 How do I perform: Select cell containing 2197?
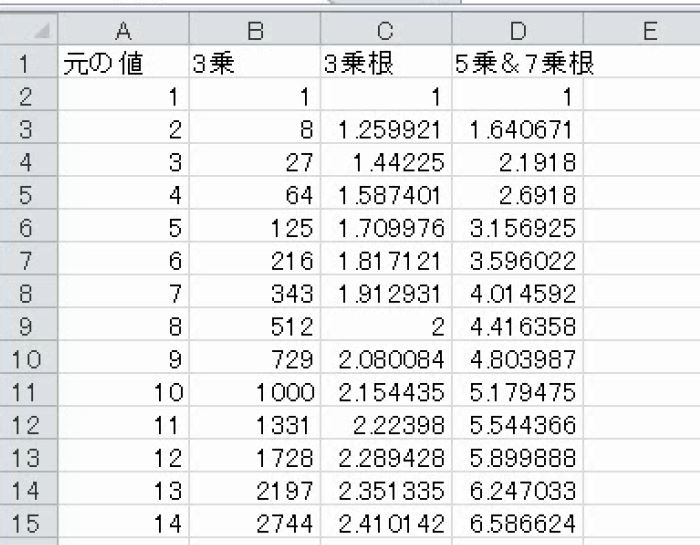(254, 488)
